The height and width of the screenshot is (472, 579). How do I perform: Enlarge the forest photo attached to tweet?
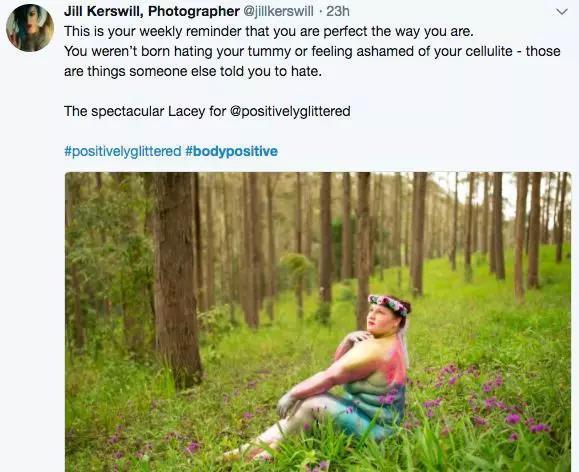pos(318,322)
